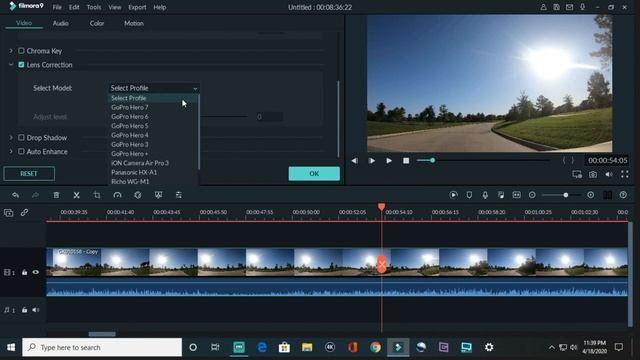Confirm with the OK button
This screenshot has width=640, height=360.
point(314,173)
